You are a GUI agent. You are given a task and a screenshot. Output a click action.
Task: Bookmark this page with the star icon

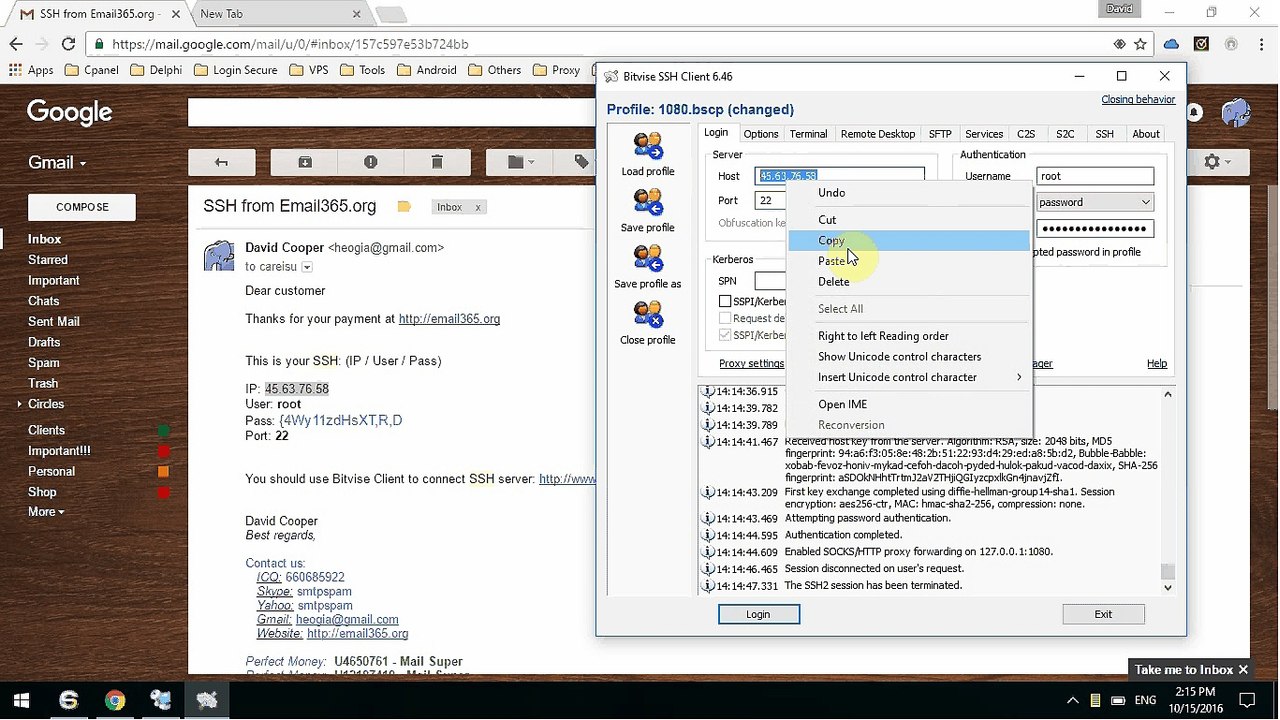tap(1141, 44)
